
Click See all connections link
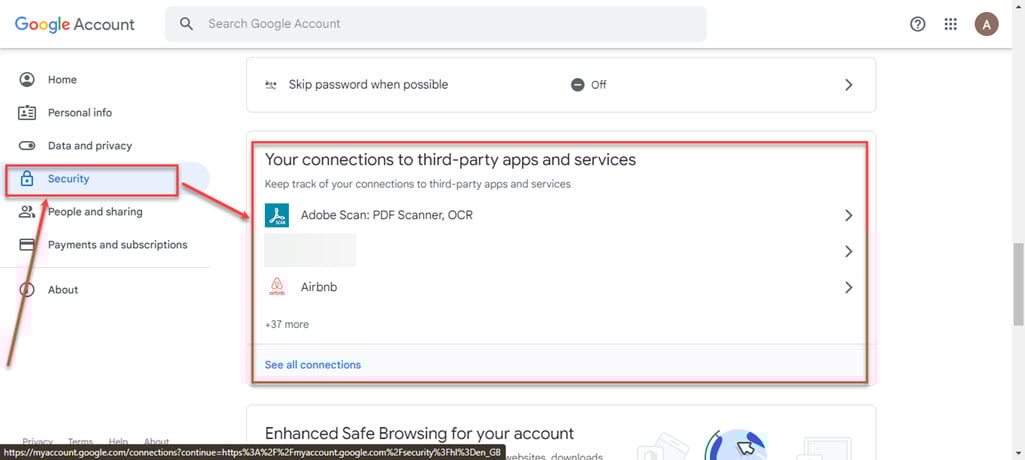[x=312, y=365]
